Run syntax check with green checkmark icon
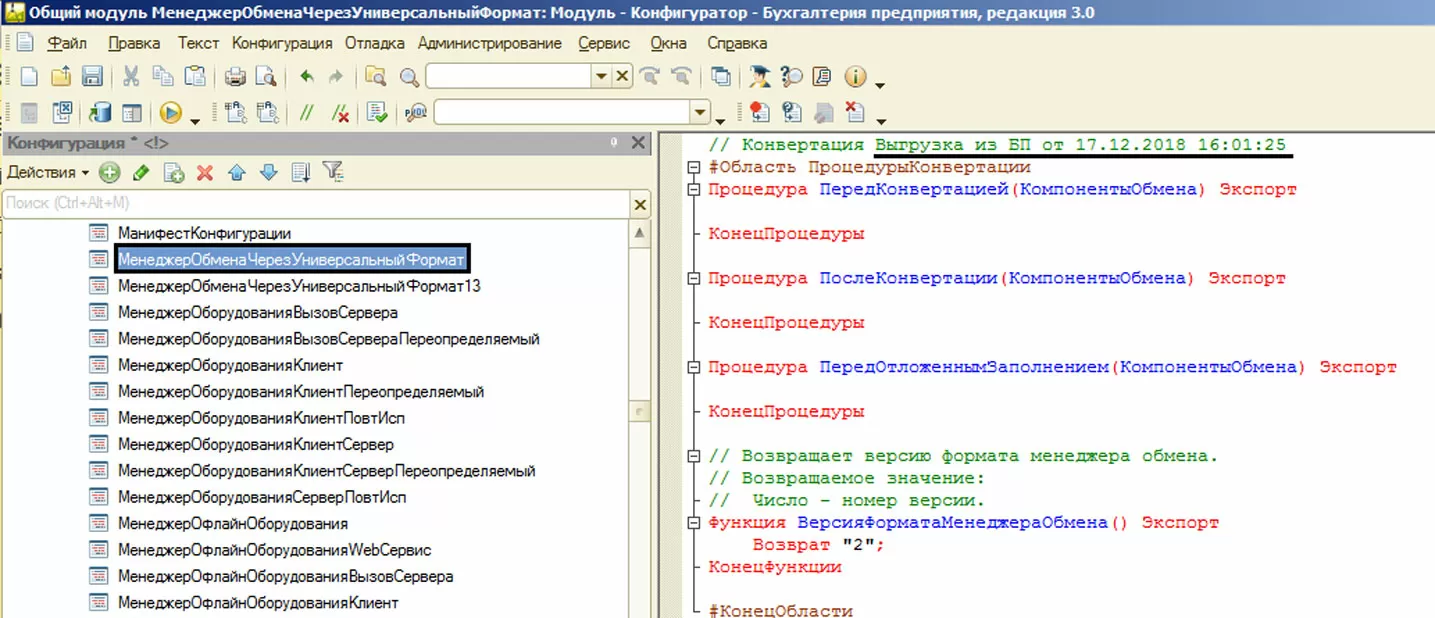Viewport: 1435px width, 618px height. pyautogui.click(x=377, y=113)
